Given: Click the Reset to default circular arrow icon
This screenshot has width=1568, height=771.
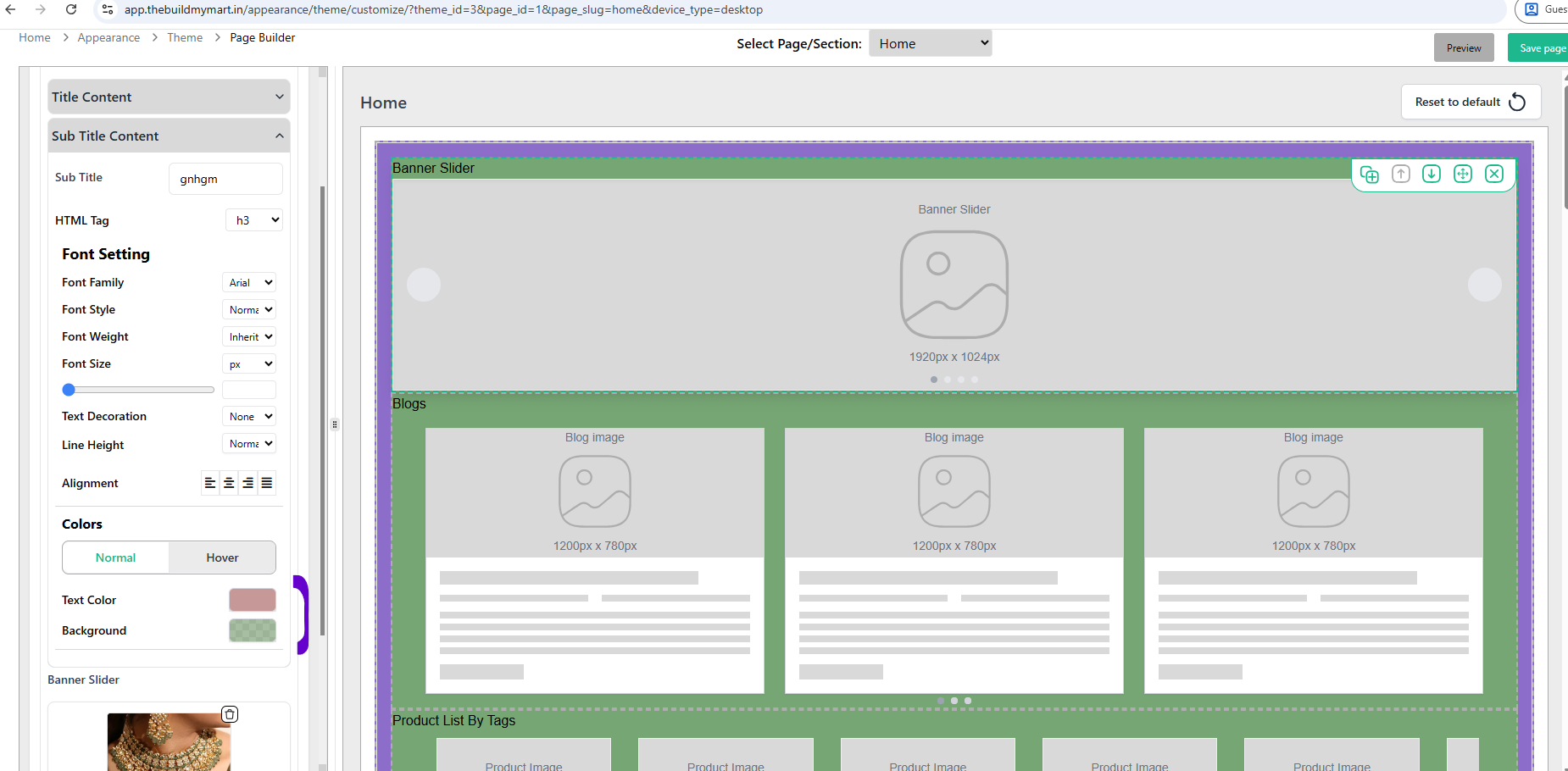Looking at the screenshot, I should [1517, 102].
